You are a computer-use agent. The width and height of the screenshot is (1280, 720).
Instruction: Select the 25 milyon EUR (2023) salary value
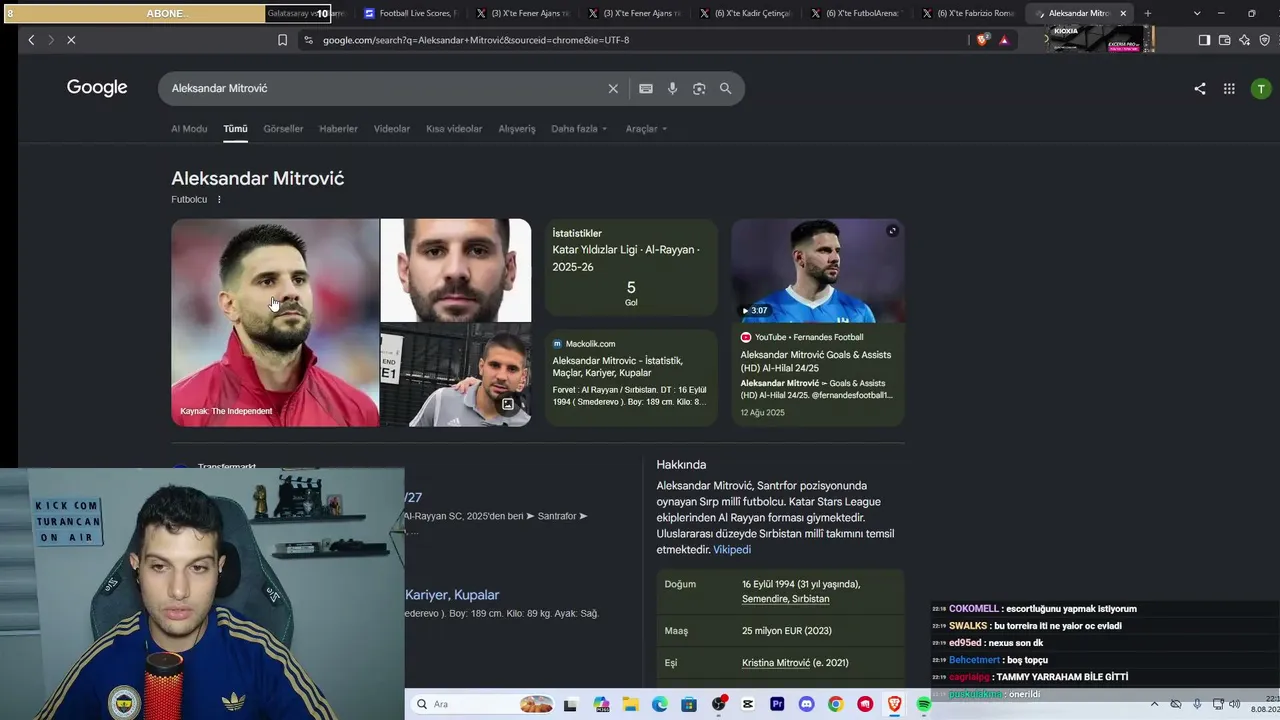tap(787, 631)
